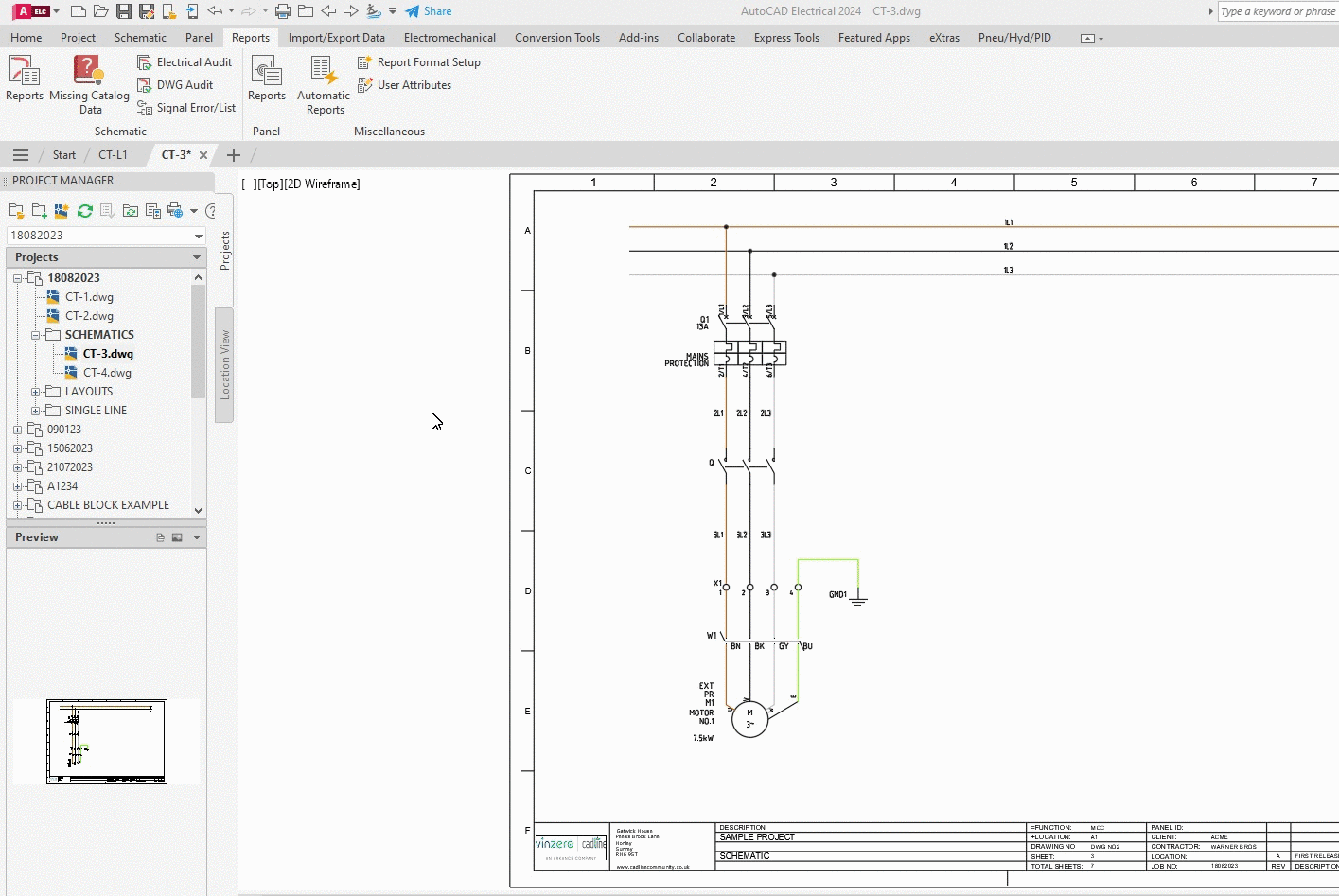Click the drawing preview thumbnail
The height and width of the screenshot is (896, 1339).
pos(107,742)
